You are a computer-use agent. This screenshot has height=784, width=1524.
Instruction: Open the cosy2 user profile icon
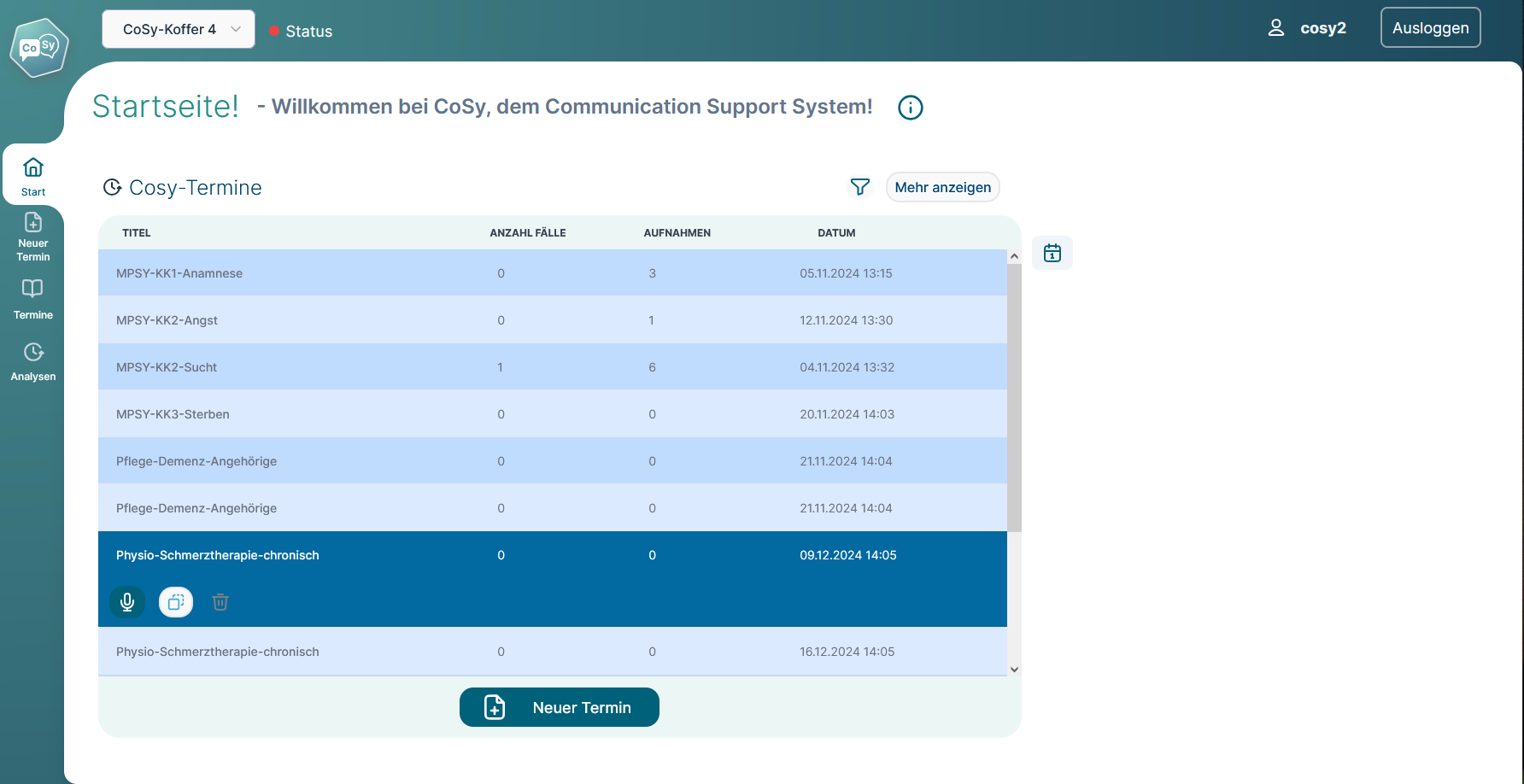coord(1275,28)
